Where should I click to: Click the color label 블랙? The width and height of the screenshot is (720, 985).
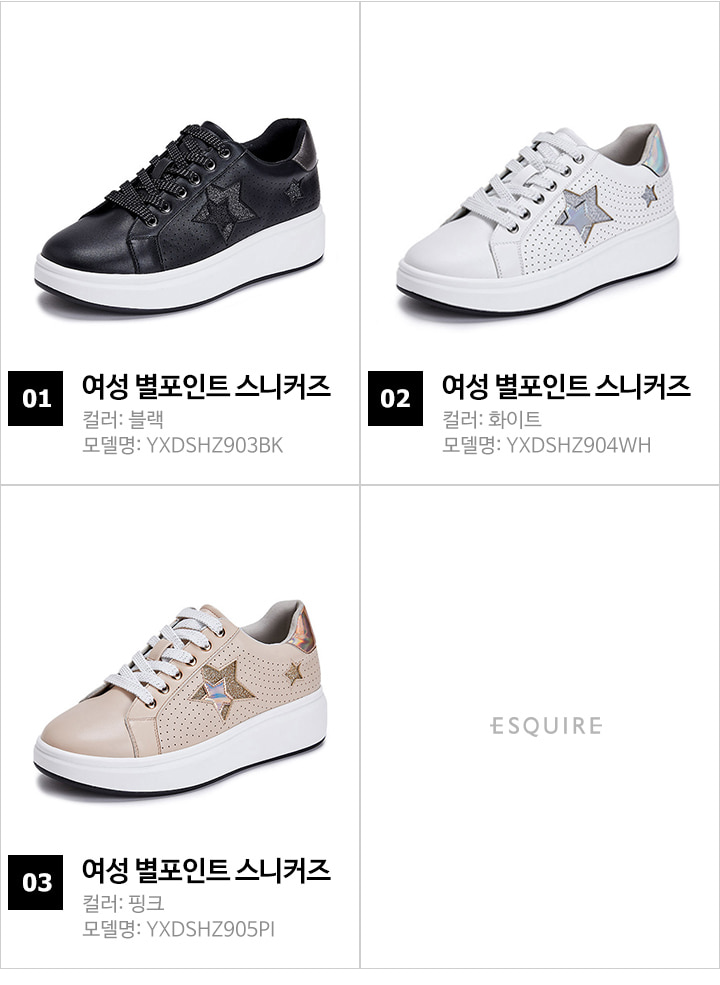pyautogui.click(x=146, y=419)
